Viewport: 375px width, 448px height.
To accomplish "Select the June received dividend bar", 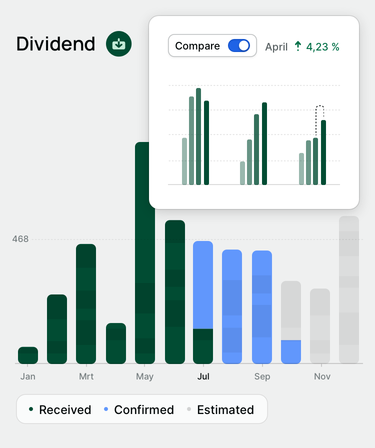I will [175, 292].
